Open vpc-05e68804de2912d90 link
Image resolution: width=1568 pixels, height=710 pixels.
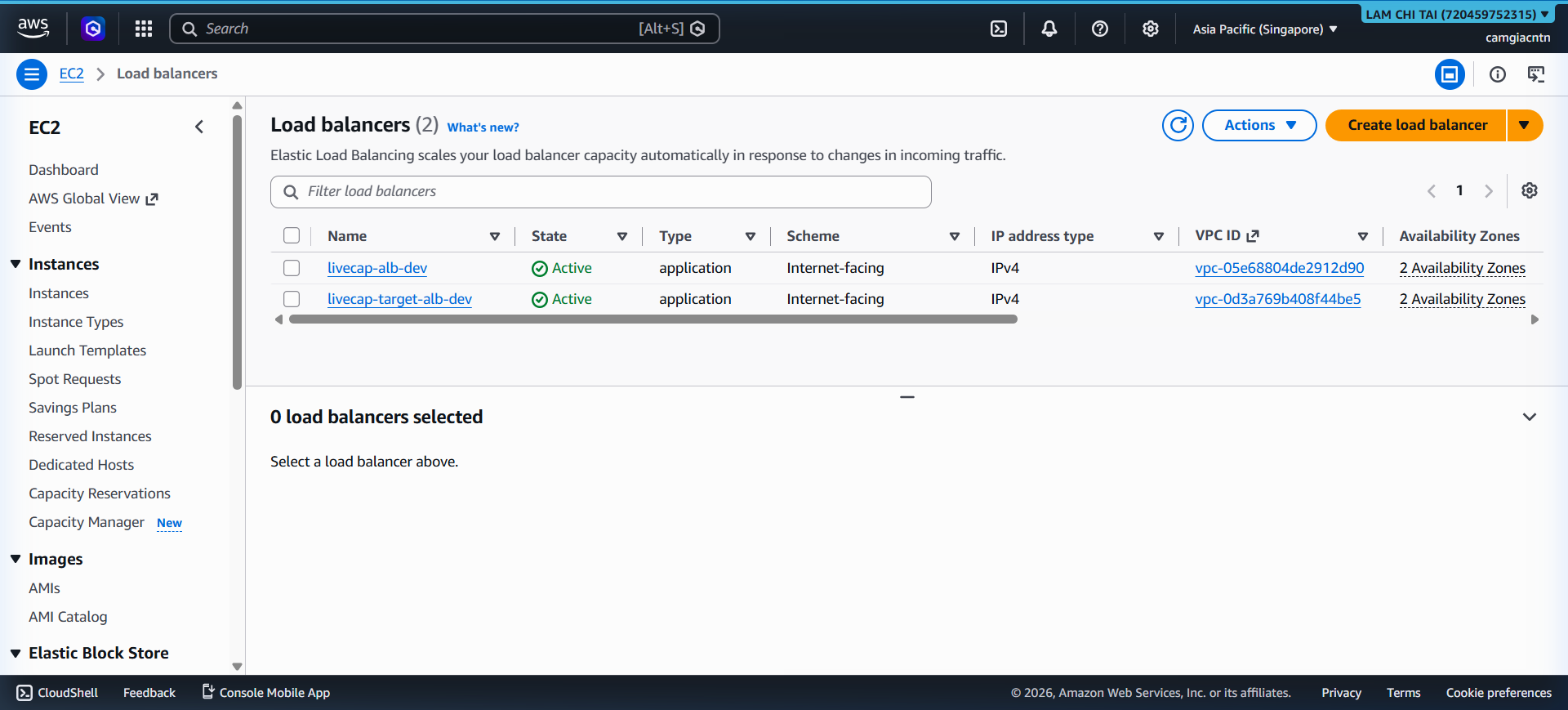[x=1279, y=268]
